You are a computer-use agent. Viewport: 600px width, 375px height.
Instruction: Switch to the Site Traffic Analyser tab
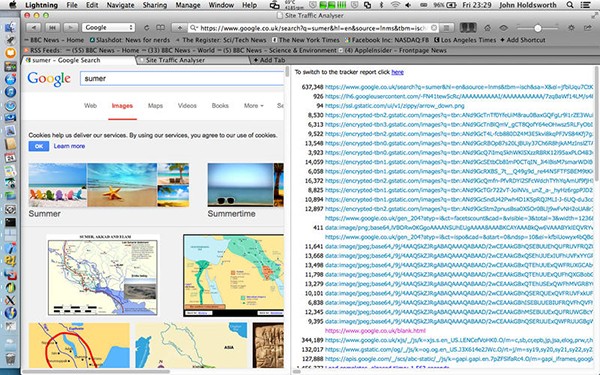(175, 60)
